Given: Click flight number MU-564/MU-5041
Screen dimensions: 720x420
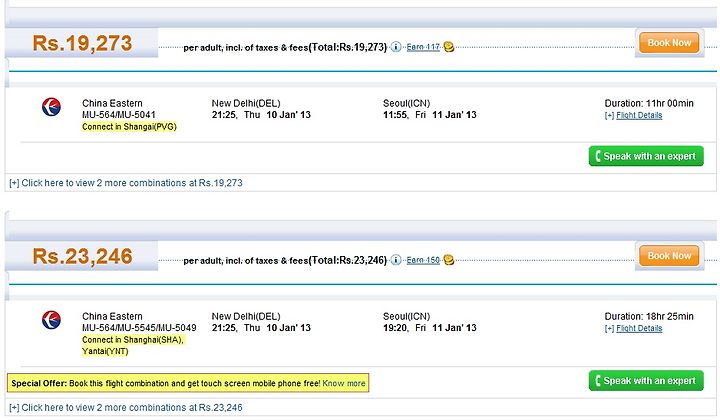Looking at the screenshot, I should point(119,115).
